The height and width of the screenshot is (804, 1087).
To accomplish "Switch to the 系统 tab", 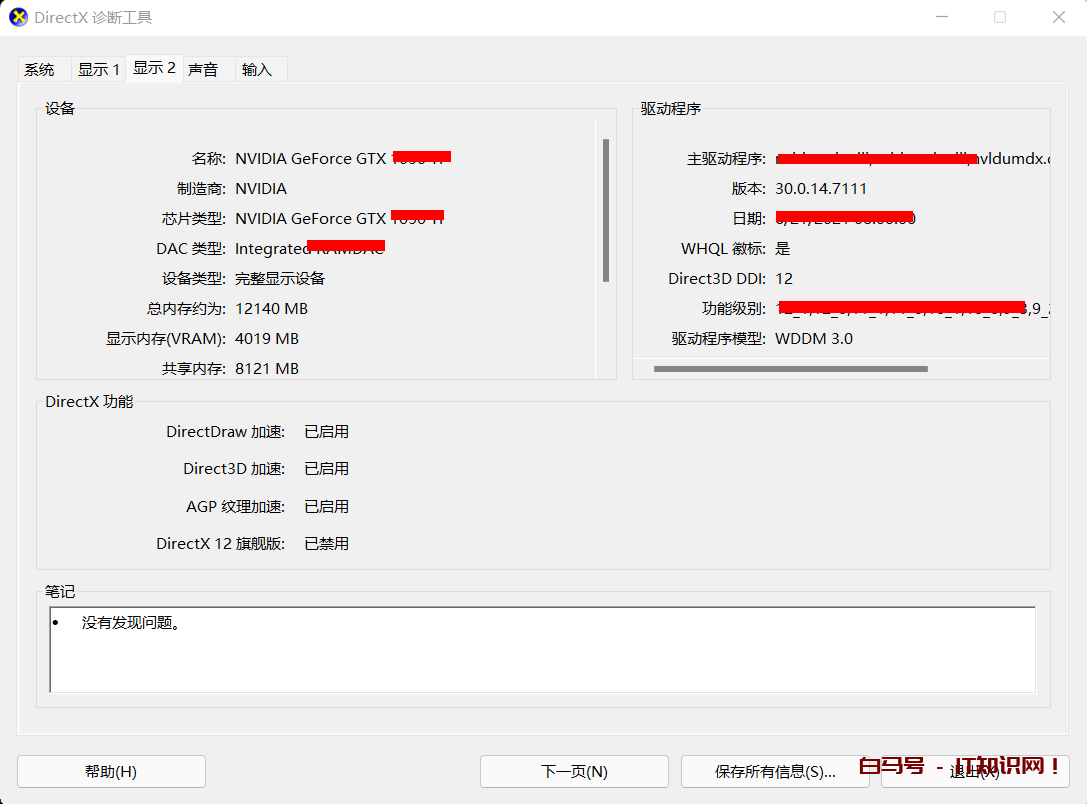I will tap(39, 69).
